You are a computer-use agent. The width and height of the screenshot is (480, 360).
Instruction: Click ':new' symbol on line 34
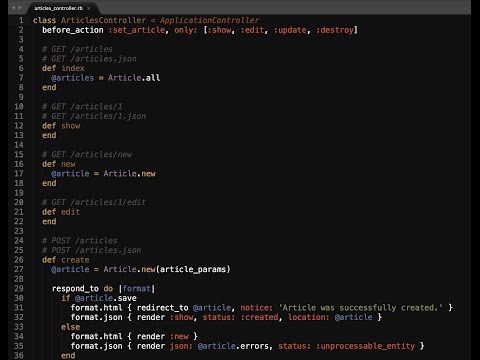coord(179,336)
